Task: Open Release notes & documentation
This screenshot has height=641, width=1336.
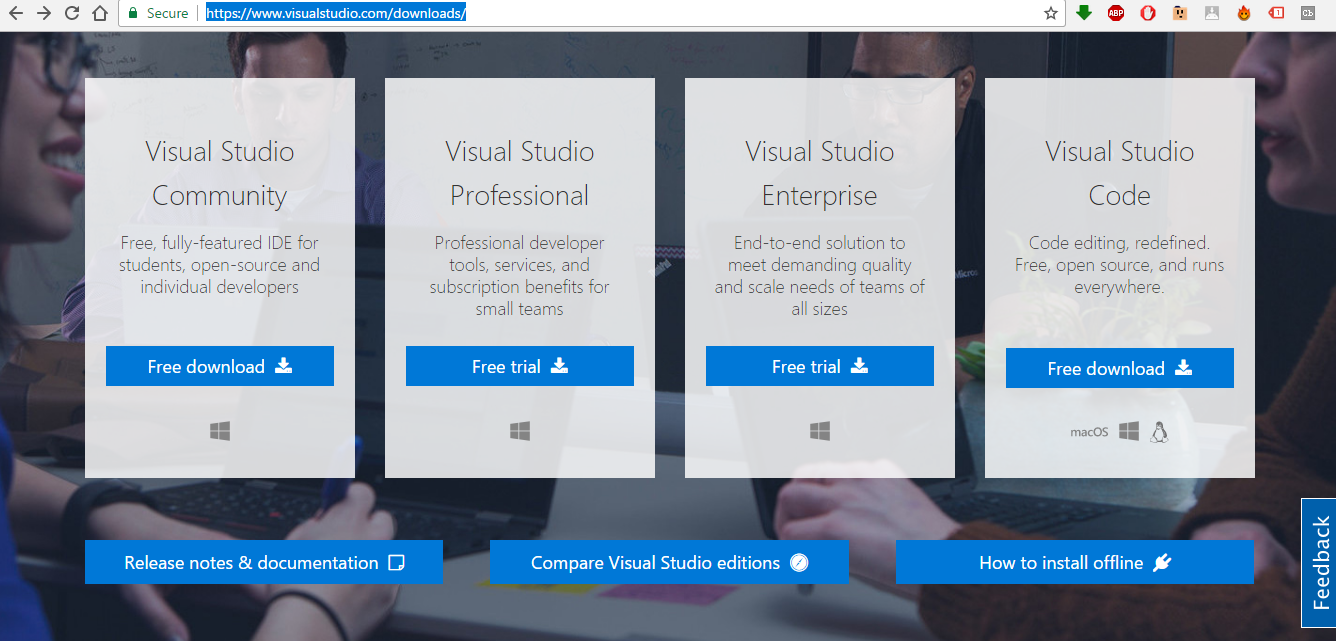Action: tap(264, 562)
